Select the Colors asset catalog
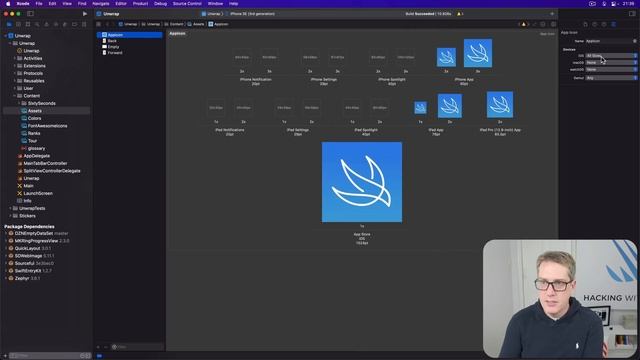This screenshot has height=360, width=640. [34, 118]
